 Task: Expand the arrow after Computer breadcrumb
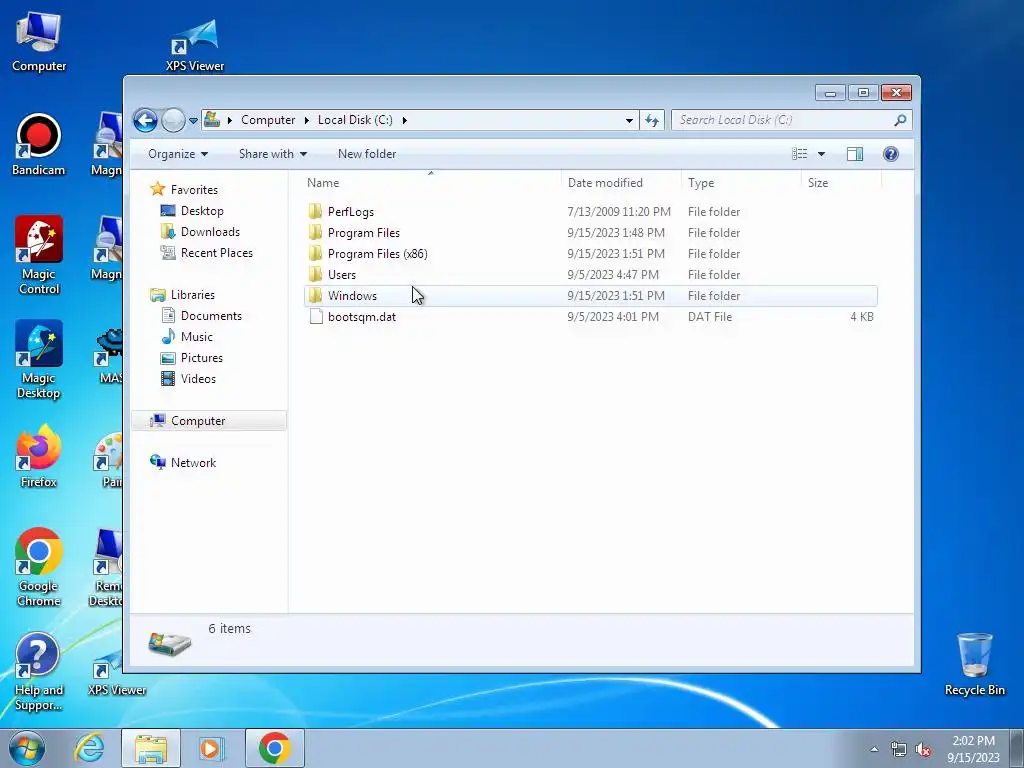306,120
